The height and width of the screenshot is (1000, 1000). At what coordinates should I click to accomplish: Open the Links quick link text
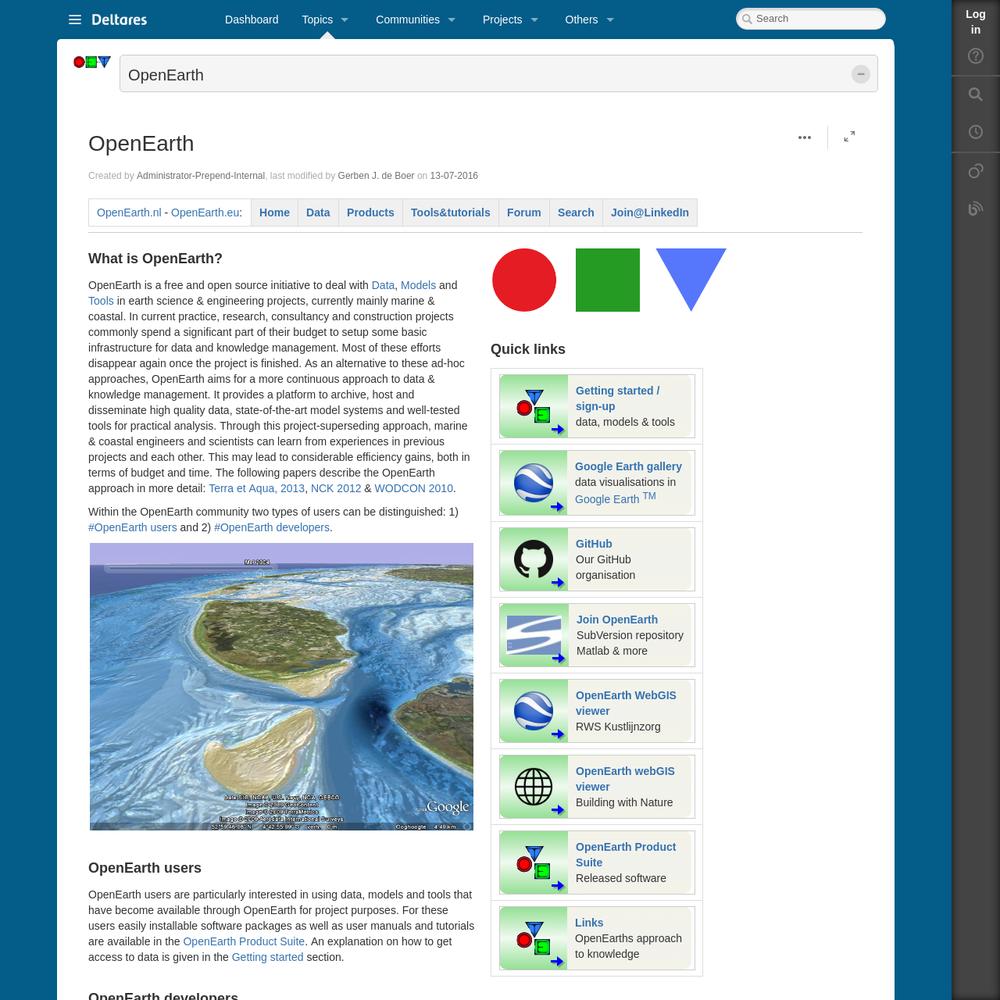[x=589, y=923]
